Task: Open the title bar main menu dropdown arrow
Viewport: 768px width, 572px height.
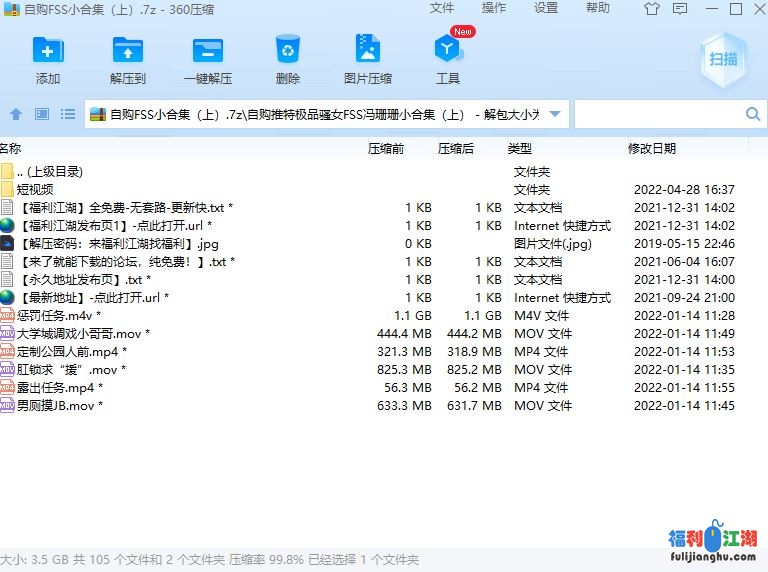Action: click(680, 9)
